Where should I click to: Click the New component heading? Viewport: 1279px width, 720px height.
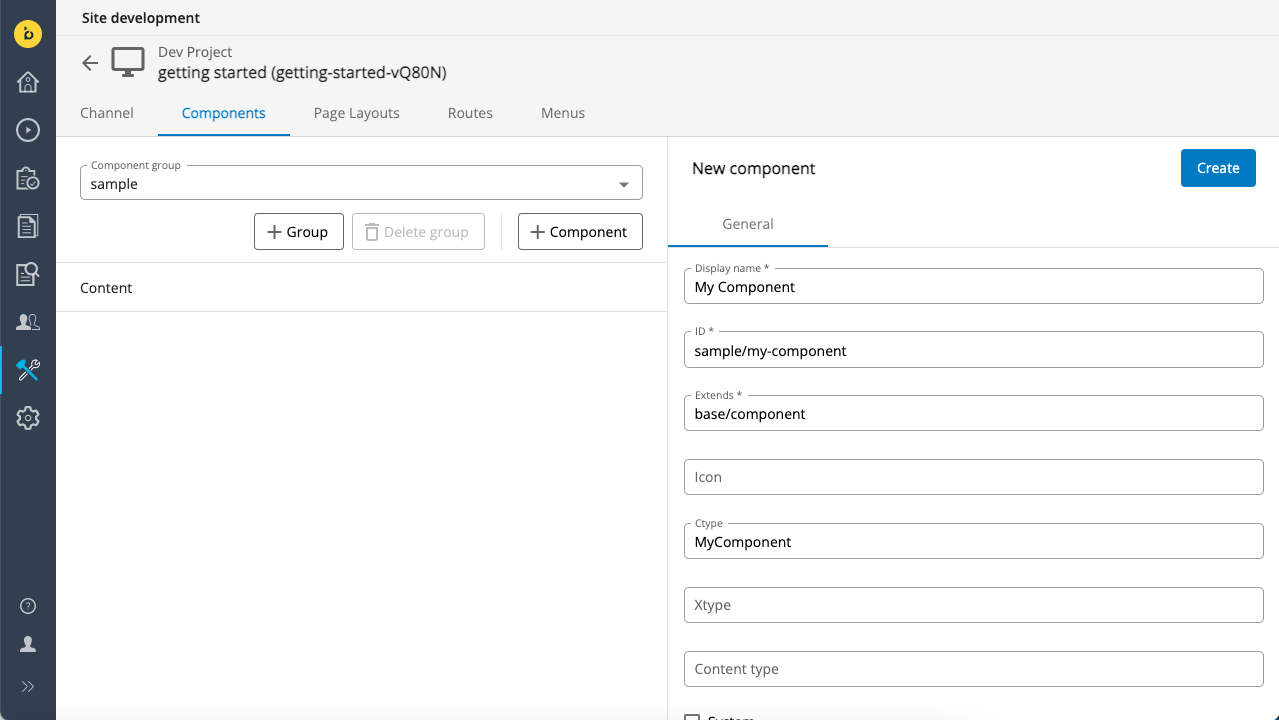(754, 168)
